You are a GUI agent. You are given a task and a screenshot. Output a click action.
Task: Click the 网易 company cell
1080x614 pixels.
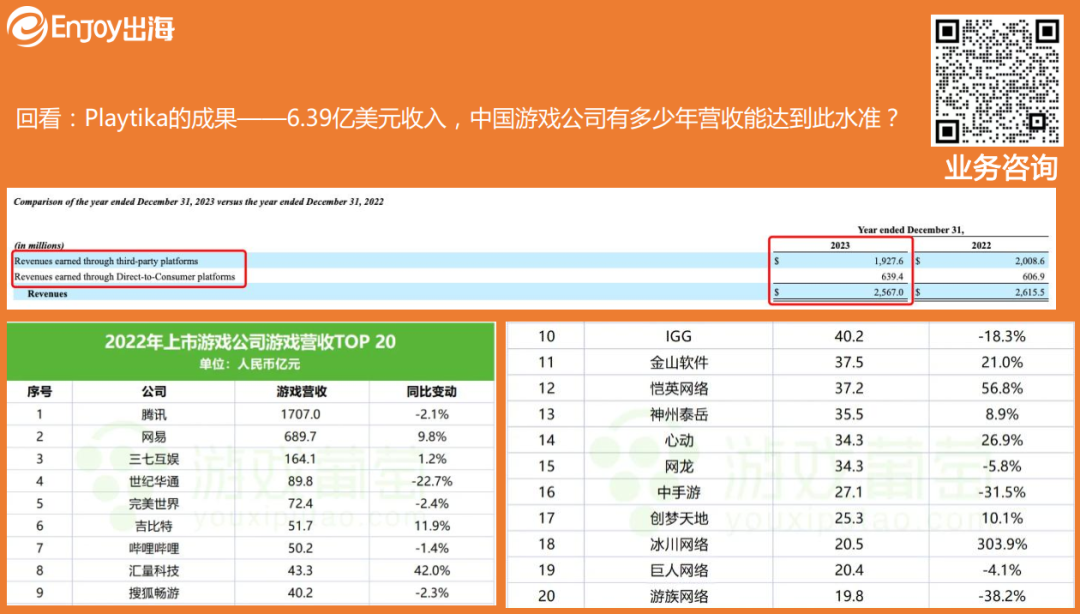(x=154, y=437)
